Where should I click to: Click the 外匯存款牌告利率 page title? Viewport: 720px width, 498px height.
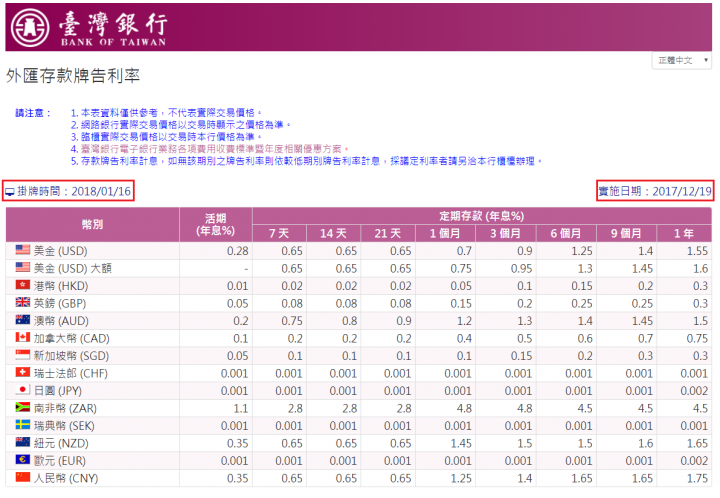coord(73,76)
